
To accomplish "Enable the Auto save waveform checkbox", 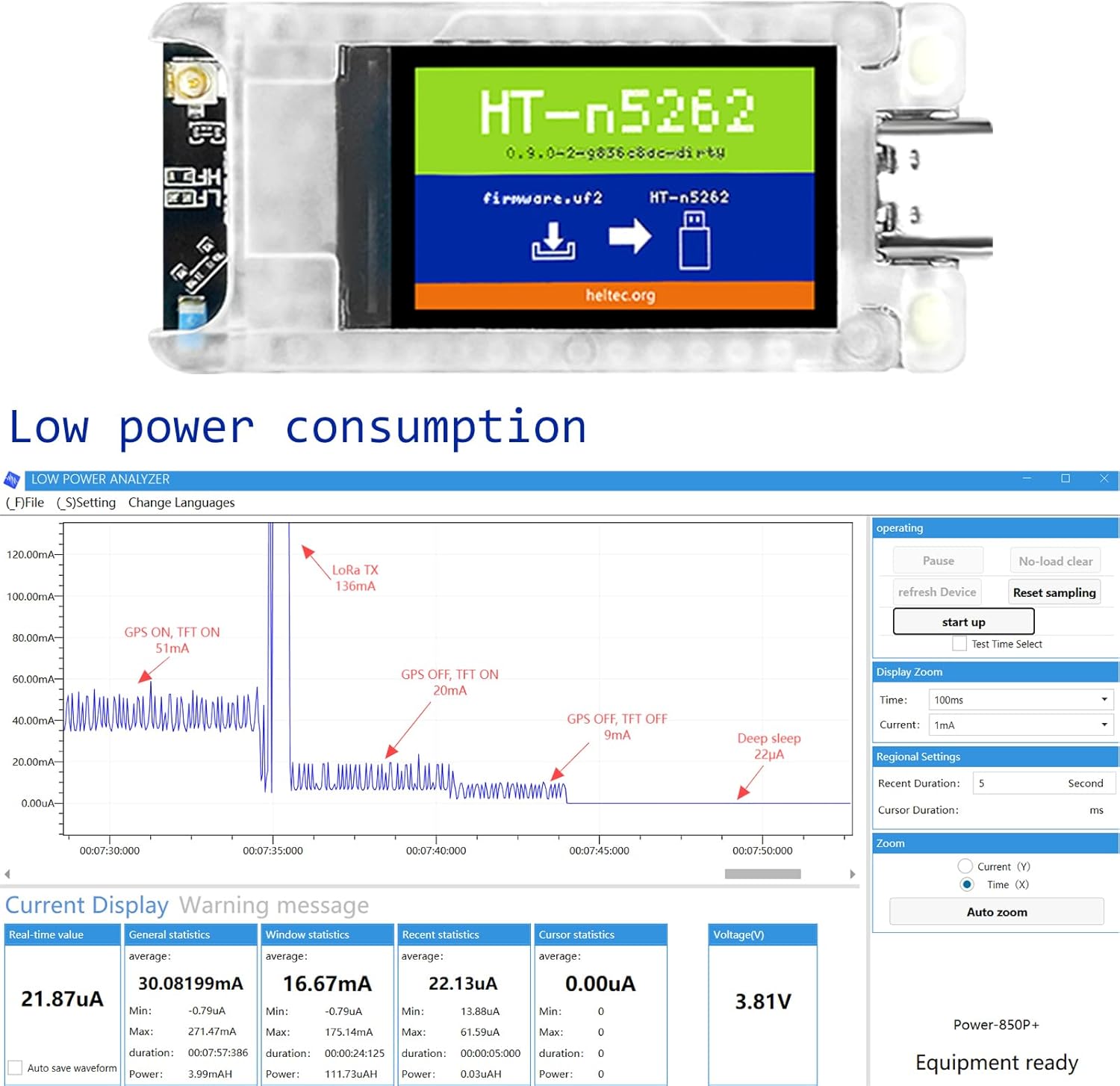I will [15, 1068].
